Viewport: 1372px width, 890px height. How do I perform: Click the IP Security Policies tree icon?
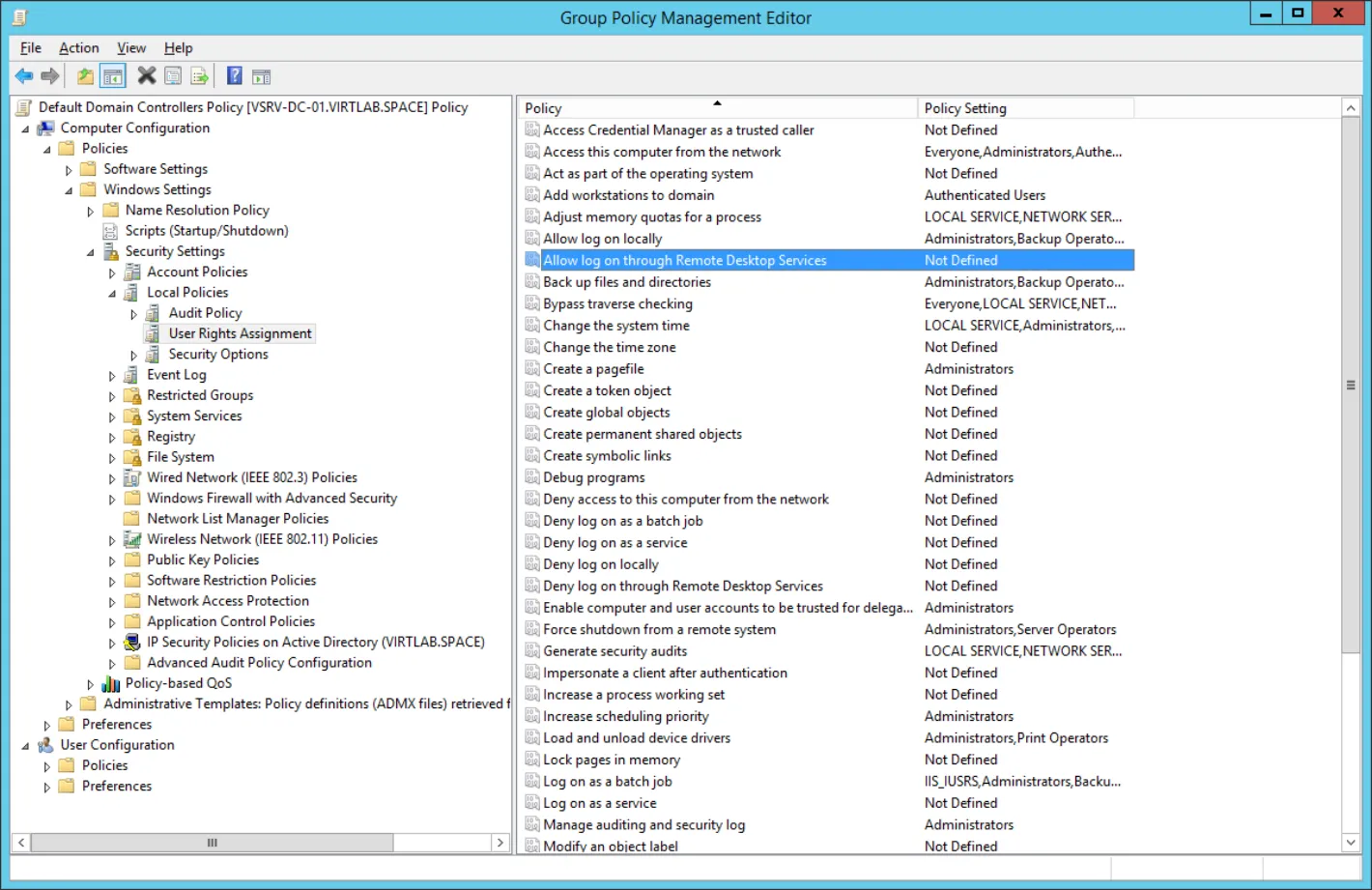coord(132,642)
